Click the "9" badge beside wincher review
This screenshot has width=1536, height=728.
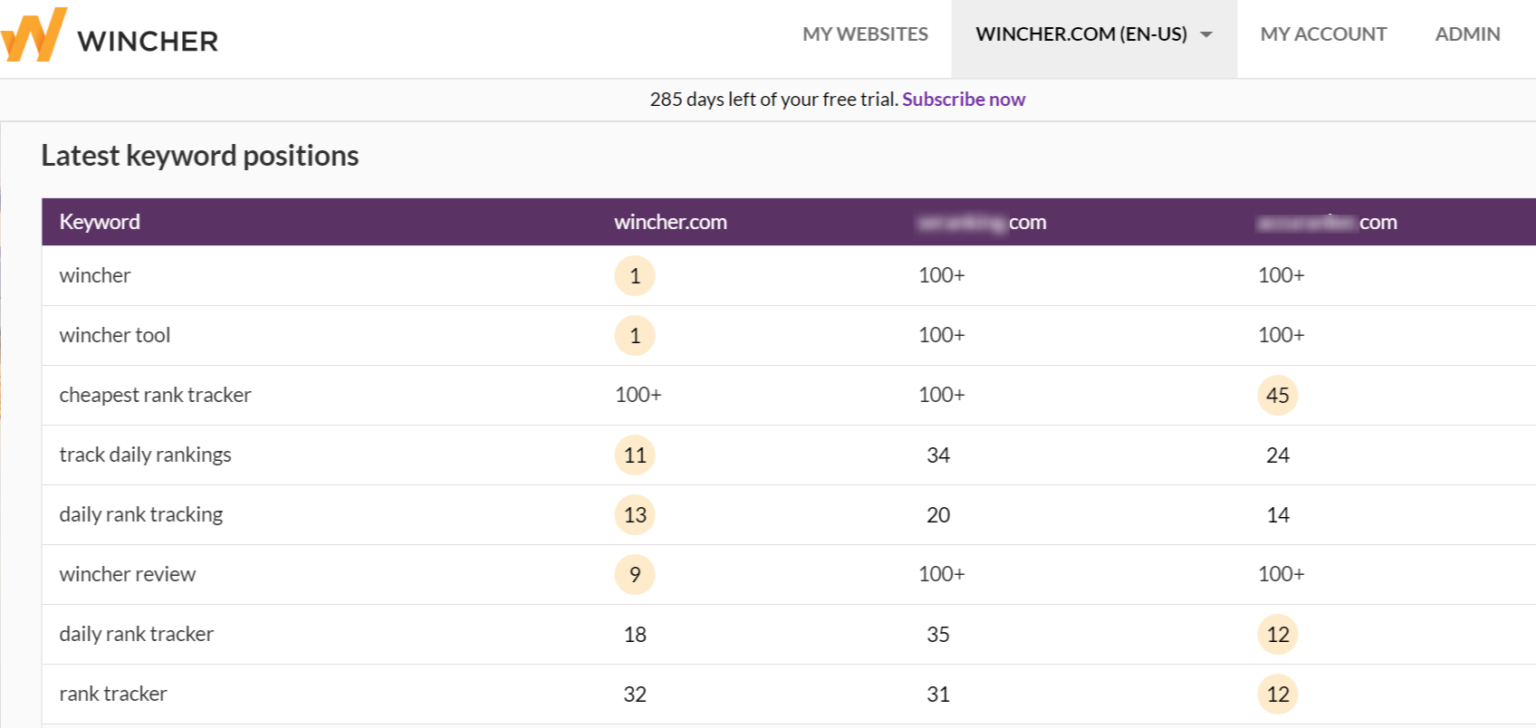[634, 574]
